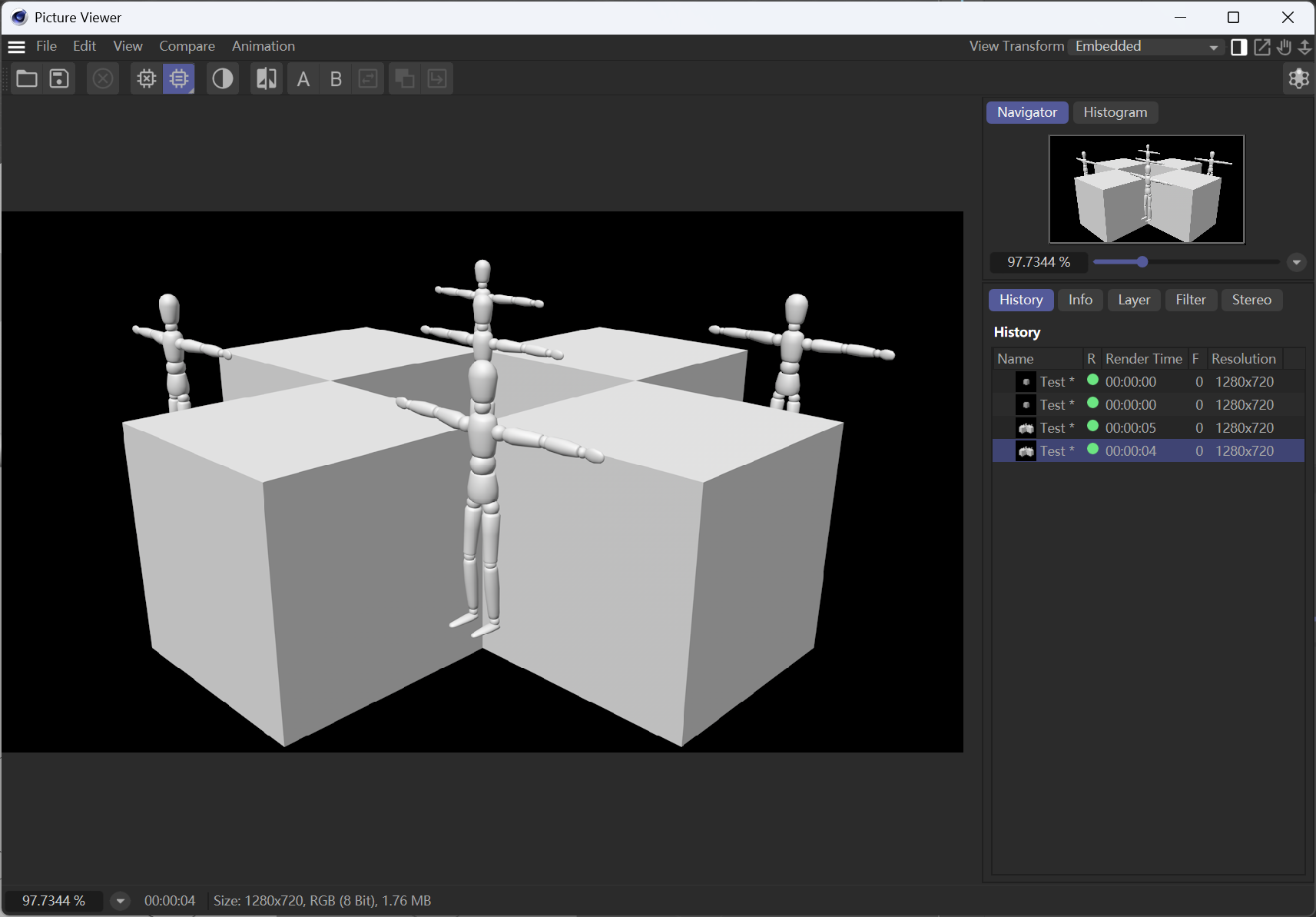The height and width of the screenshot is (917, 1316).
Task: Adjust the navigator zoom slider
Action: tap(1142, 262)
